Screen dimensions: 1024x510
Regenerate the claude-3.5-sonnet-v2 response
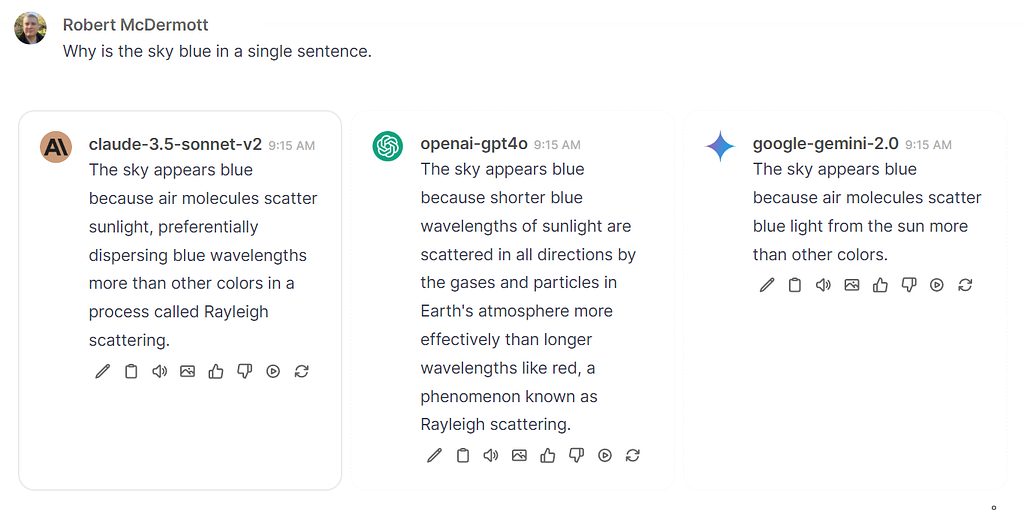coord(301,372)
